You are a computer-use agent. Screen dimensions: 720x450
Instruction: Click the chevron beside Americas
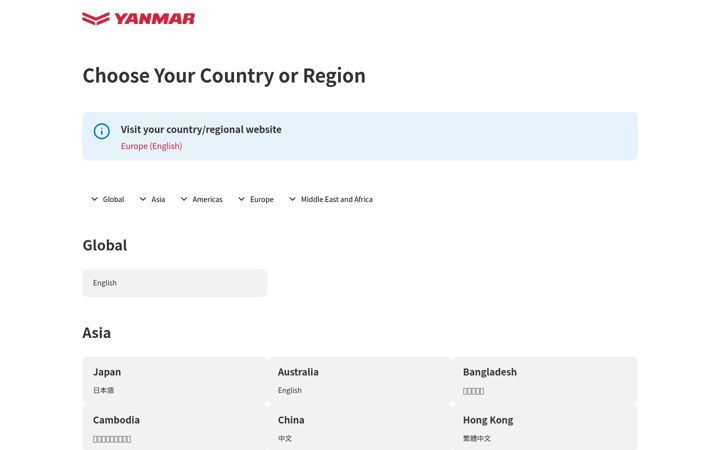tap(184, 199)
